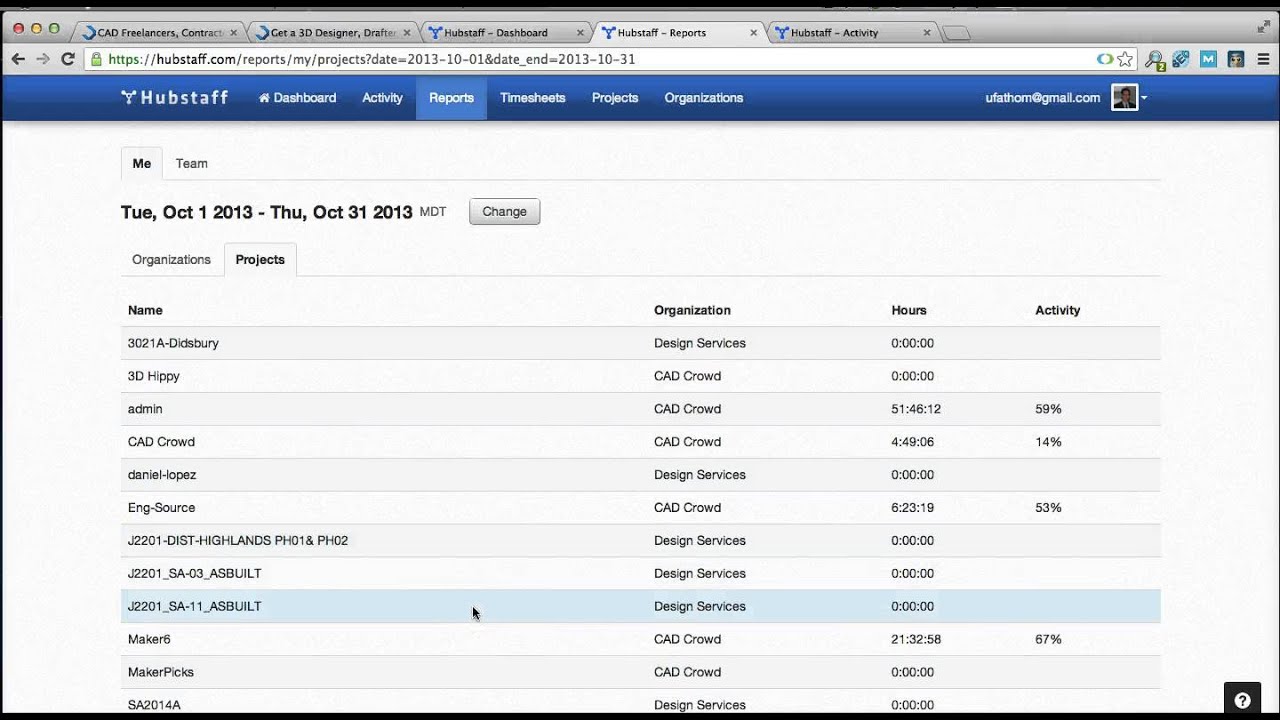Viewport: 1280px width, 720px height.
Task: Click the 3021A-Didsbury project row
Action: 640,343
